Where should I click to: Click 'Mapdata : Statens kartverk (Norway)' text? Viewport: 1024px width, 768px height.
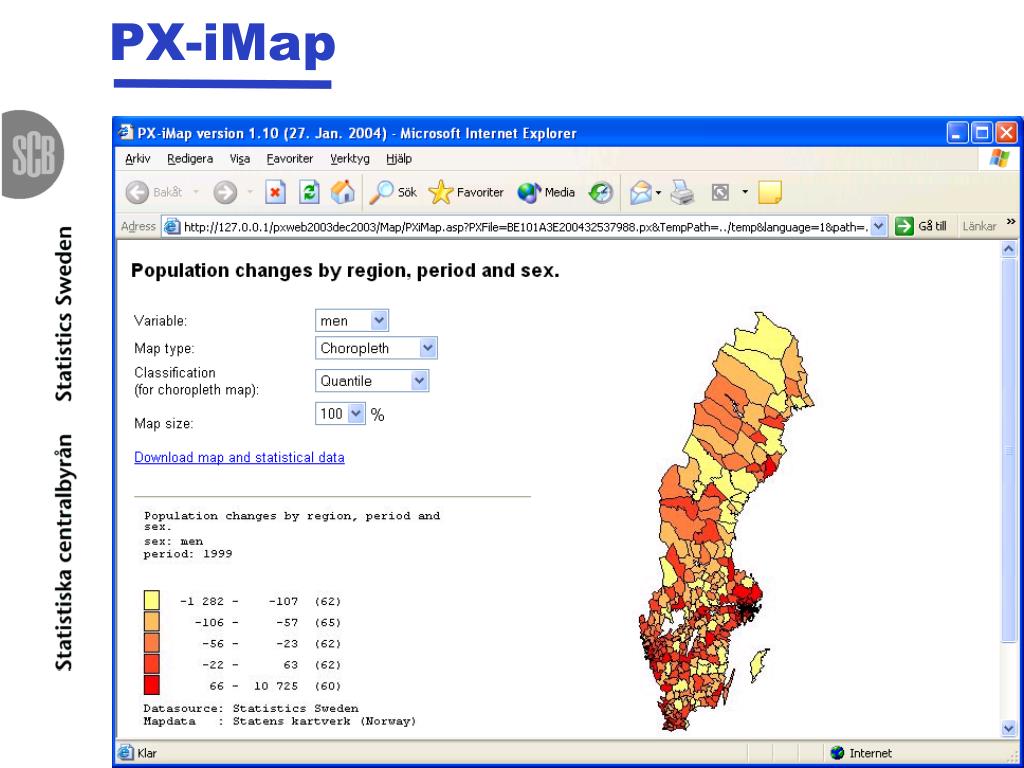pos(280,721)
